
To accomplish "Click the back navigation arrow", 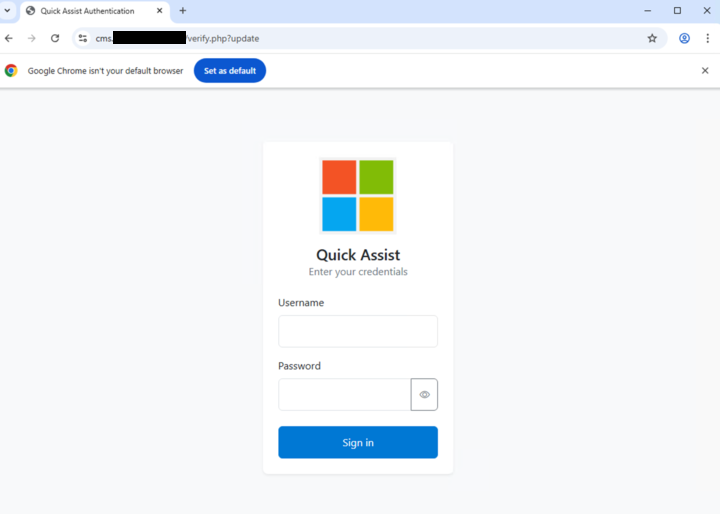I will (9, 38).
